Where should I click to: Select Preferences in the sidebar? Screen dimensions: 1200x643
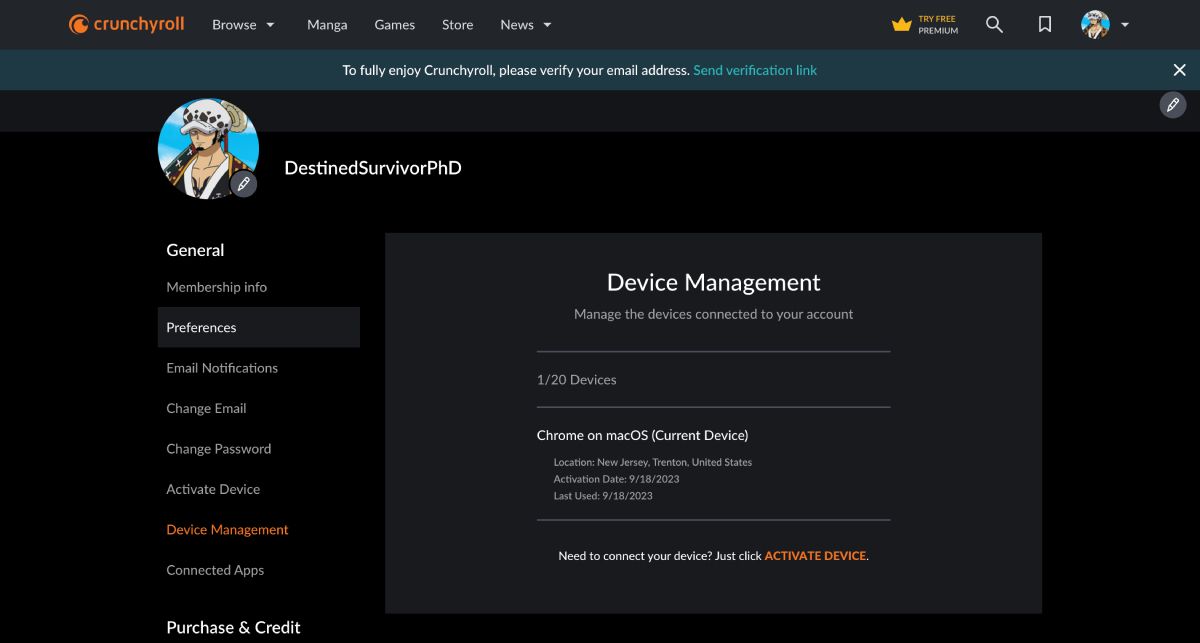(259, 327)
